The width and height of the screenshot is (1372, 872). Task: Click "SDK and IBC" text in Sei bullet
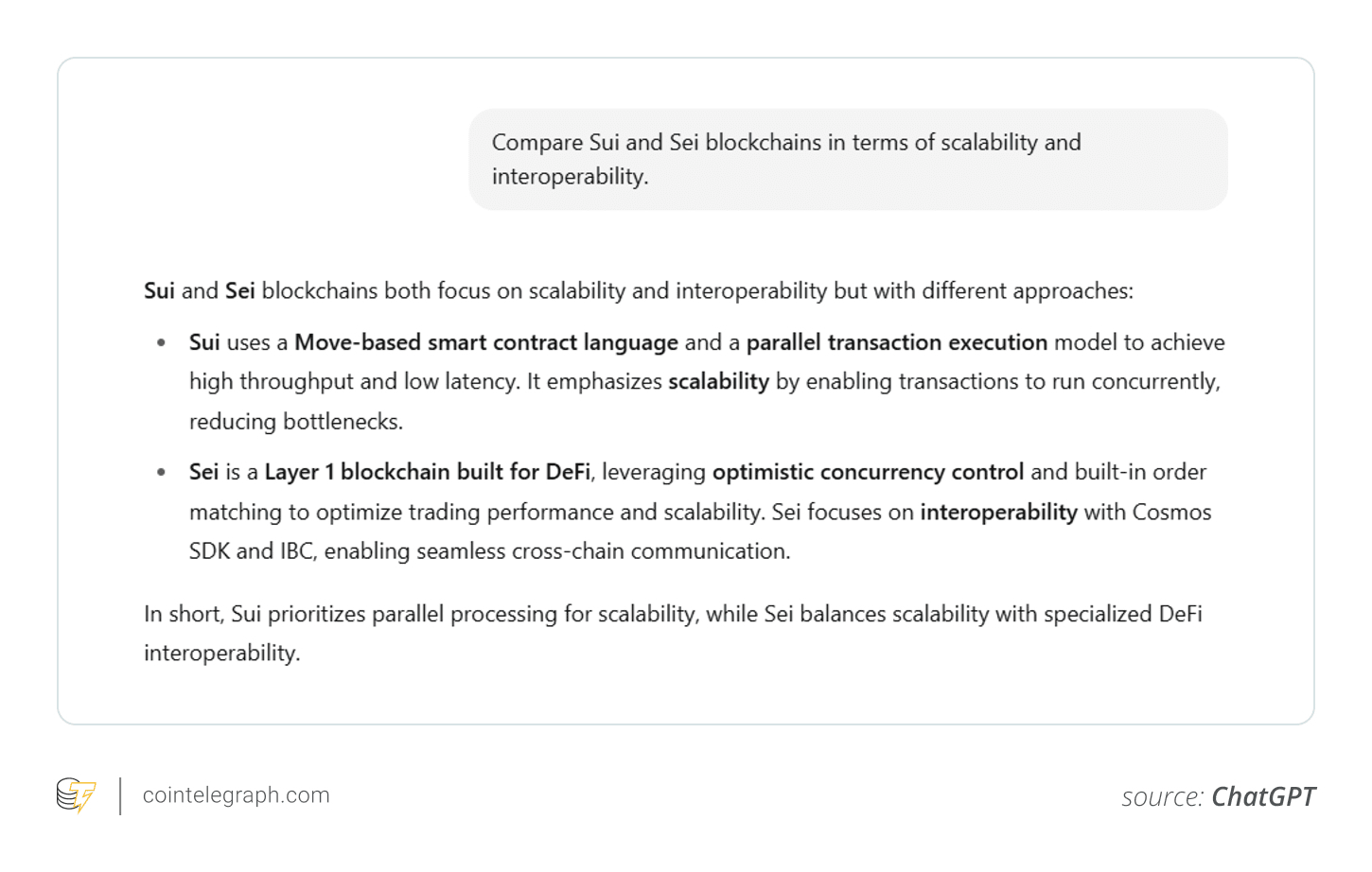point(251,551)
